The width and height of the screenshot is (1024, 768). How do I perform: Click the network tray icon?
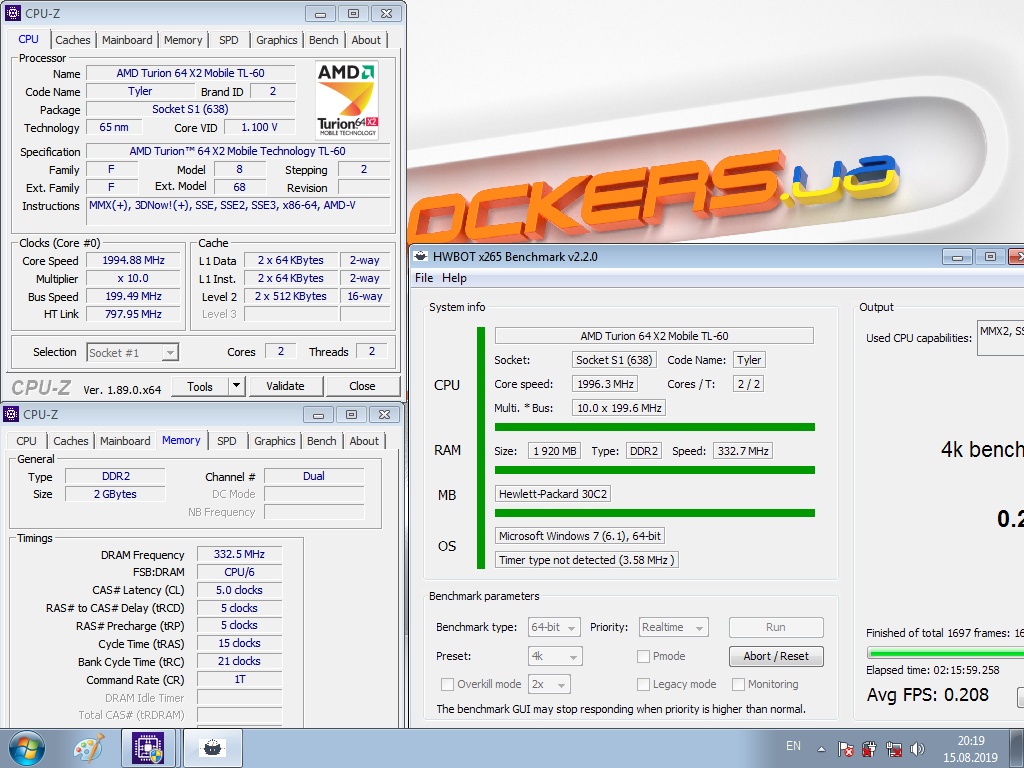[893, 748]
